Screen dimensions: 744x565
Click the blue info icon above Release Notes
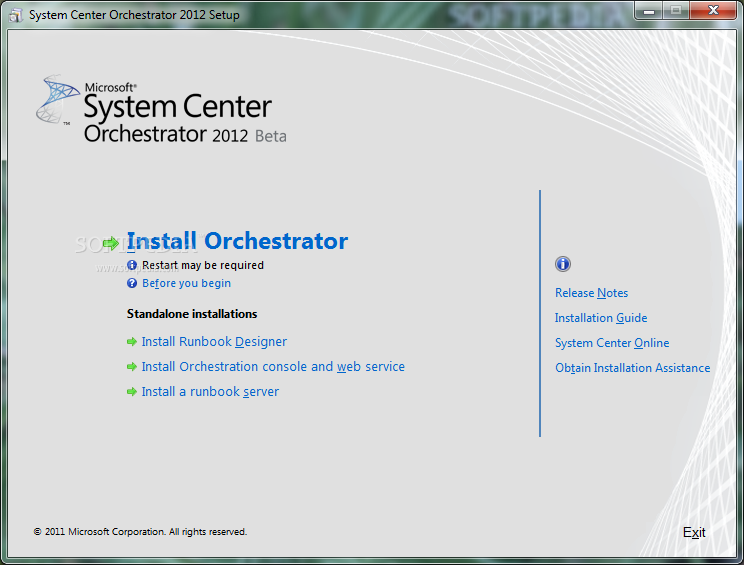point(563,264)
